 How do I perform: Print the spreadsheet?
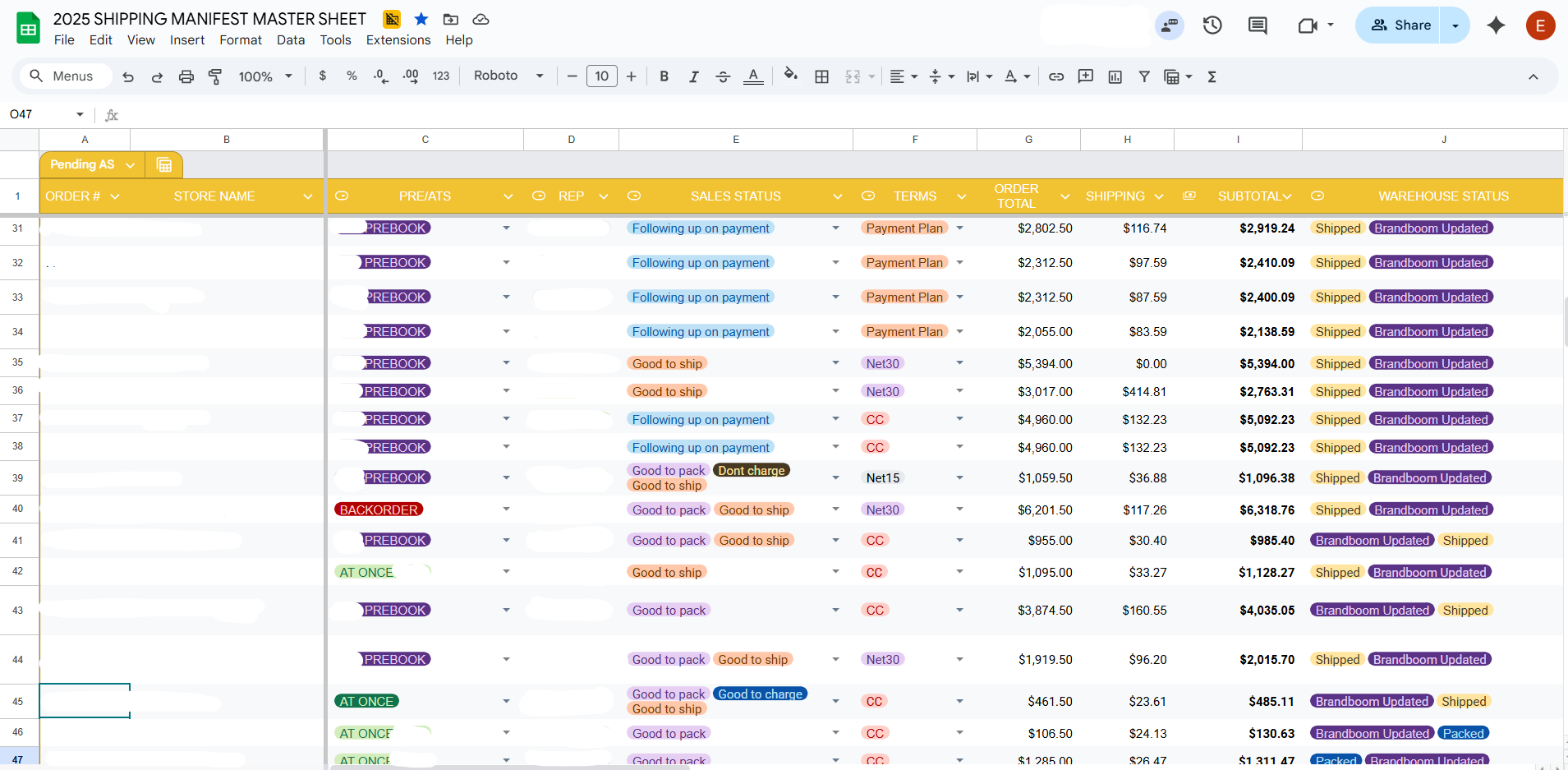coord(186,76)
